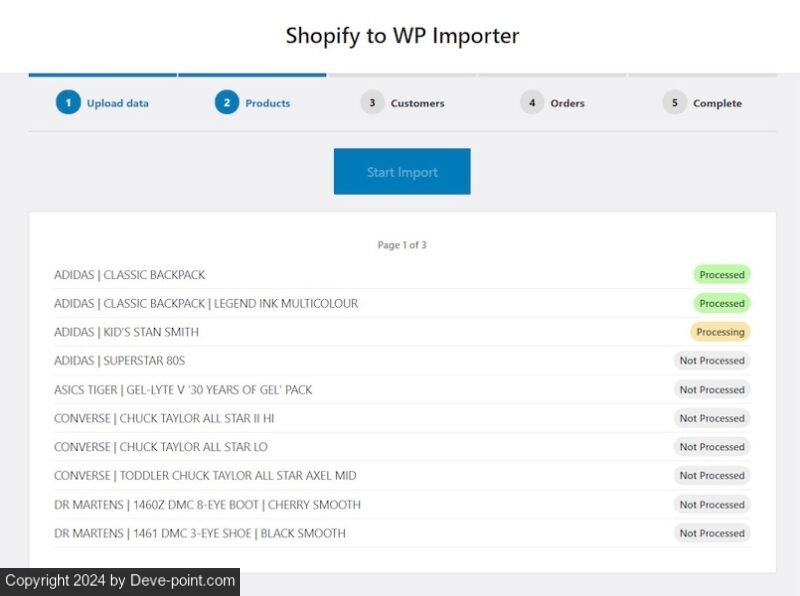Click the step 2 circle icon
The image size is (800, 596).
[226, 102]
